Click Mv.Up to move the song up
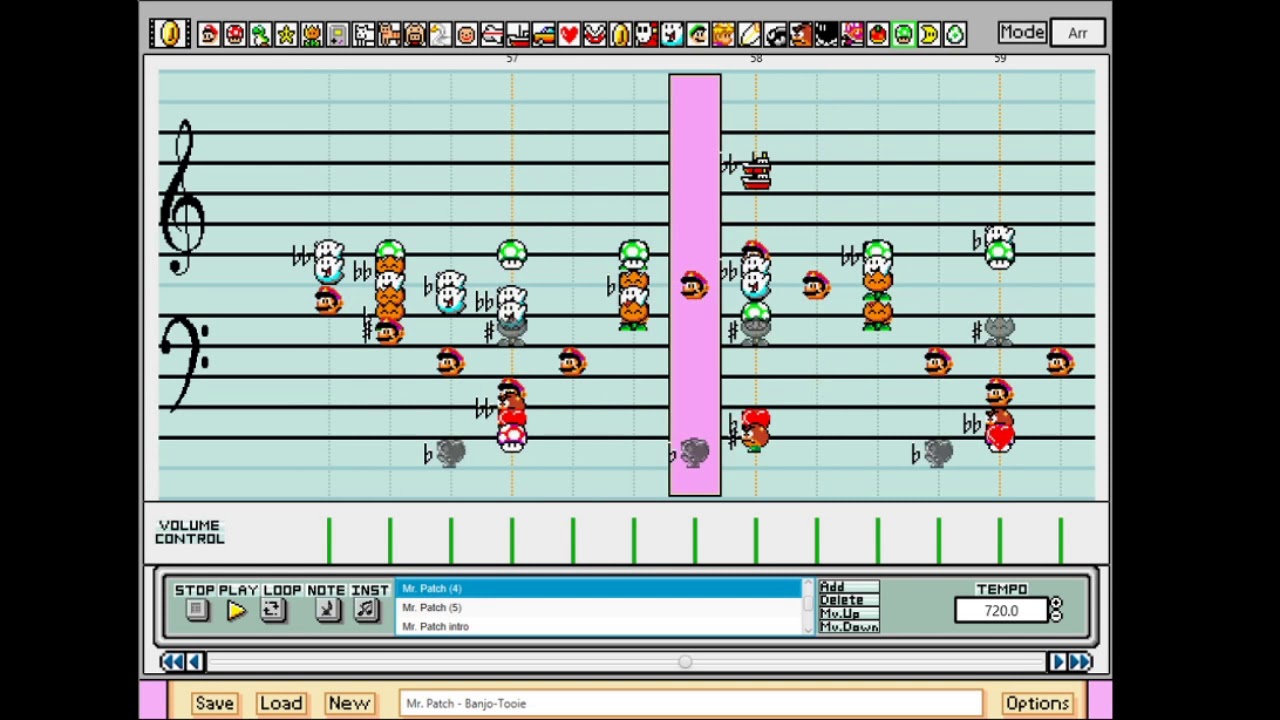 pyautogui.click(x=849, y=613)
